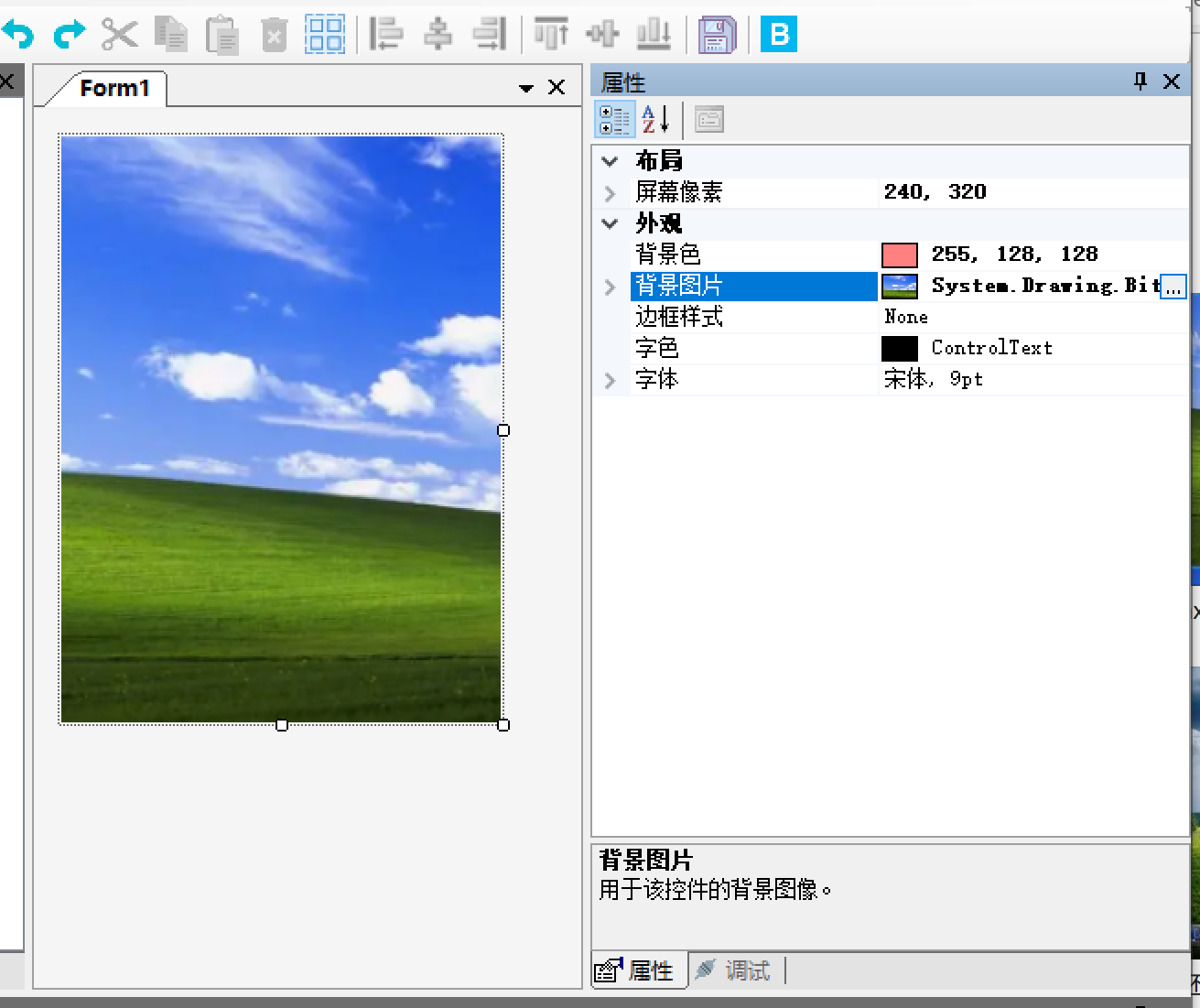Expand the 屏幕像素 property

pos(611,193)
